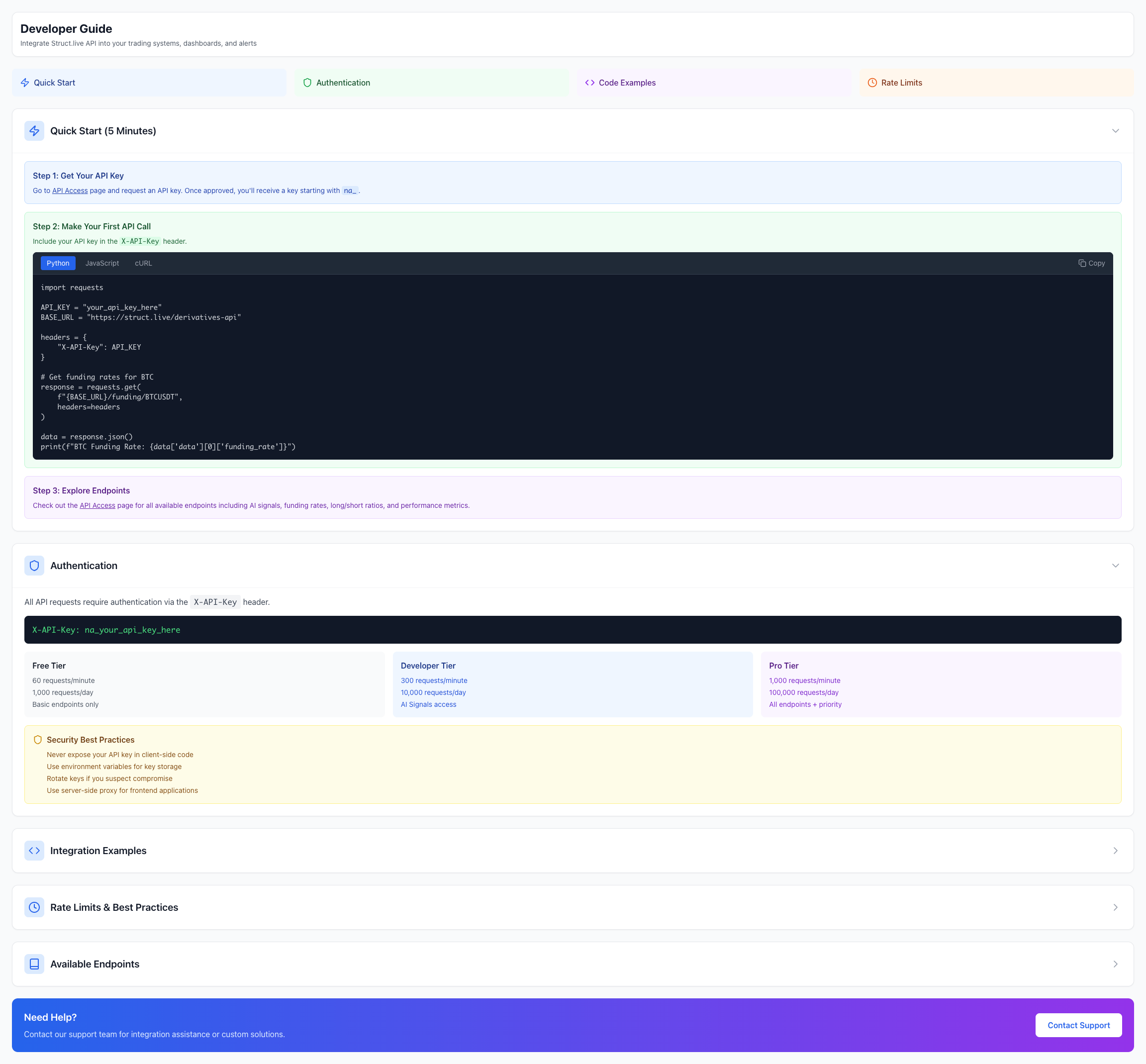Expand the Integration Examples section
Viewport: 1146px width, 1064px height.
[x=1115, y=851]
